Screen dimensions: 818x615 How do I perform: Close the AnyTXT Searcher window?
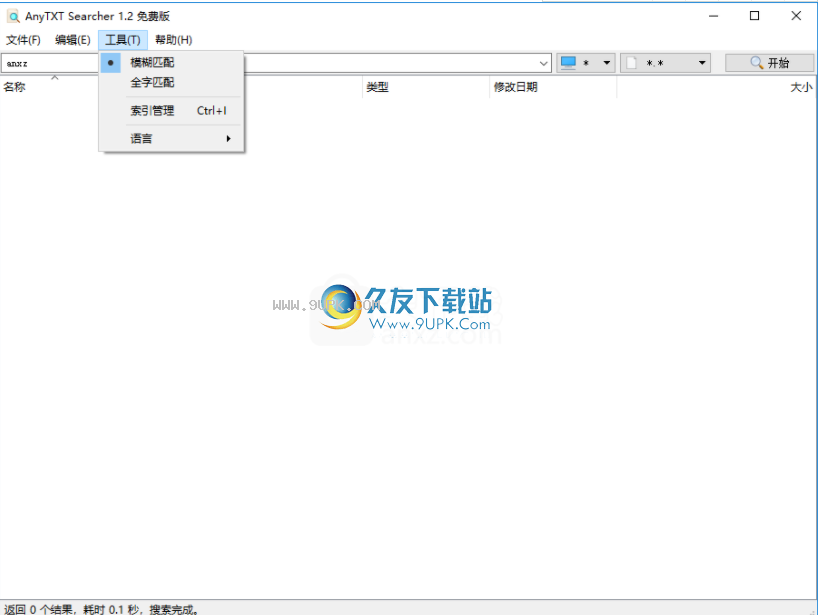click(x=796, y=16)
